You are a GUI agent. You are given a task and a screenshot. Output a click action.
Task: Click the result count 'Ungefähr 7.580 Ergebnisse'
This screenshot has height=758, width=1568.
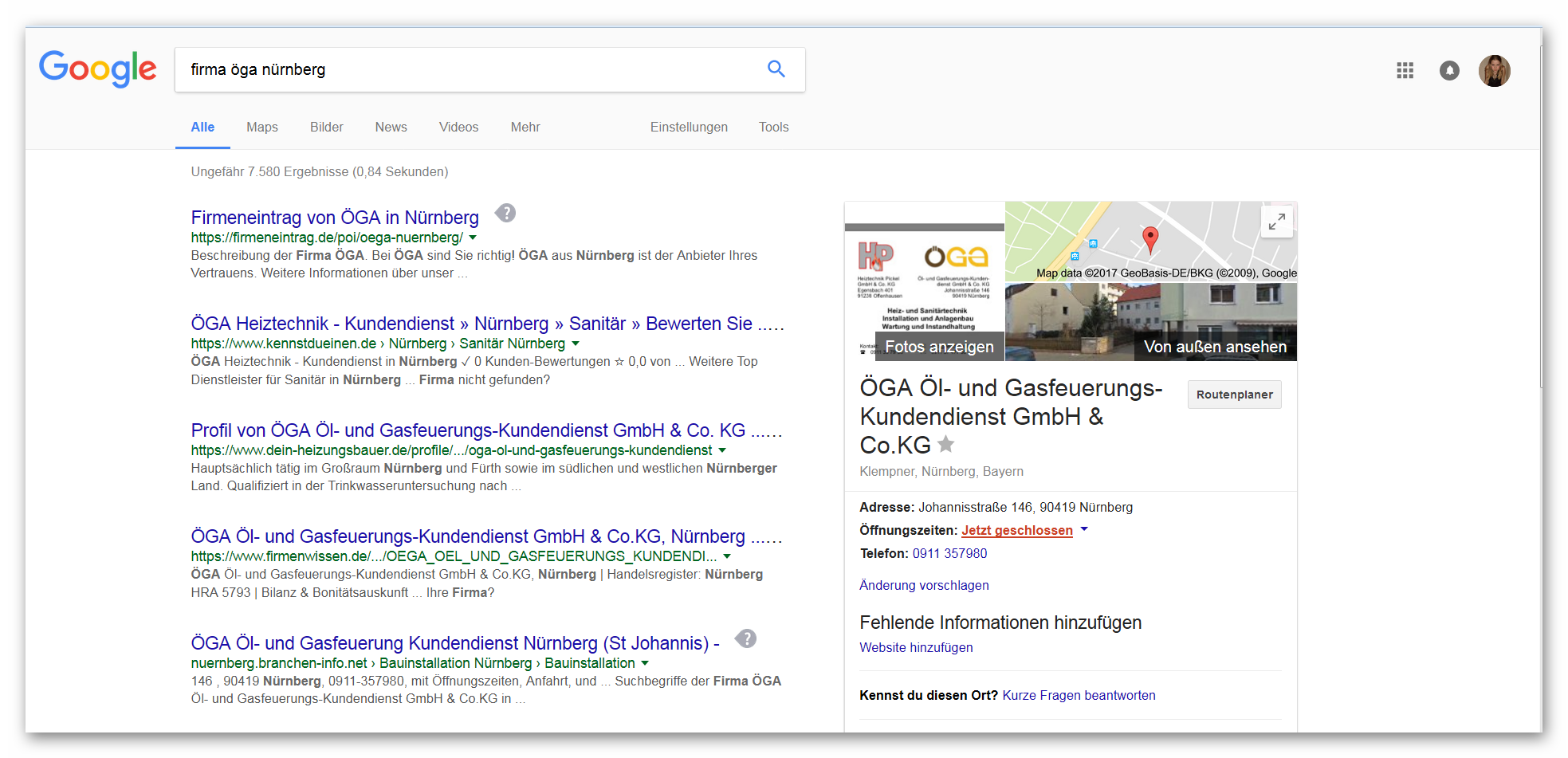(320, 172)
